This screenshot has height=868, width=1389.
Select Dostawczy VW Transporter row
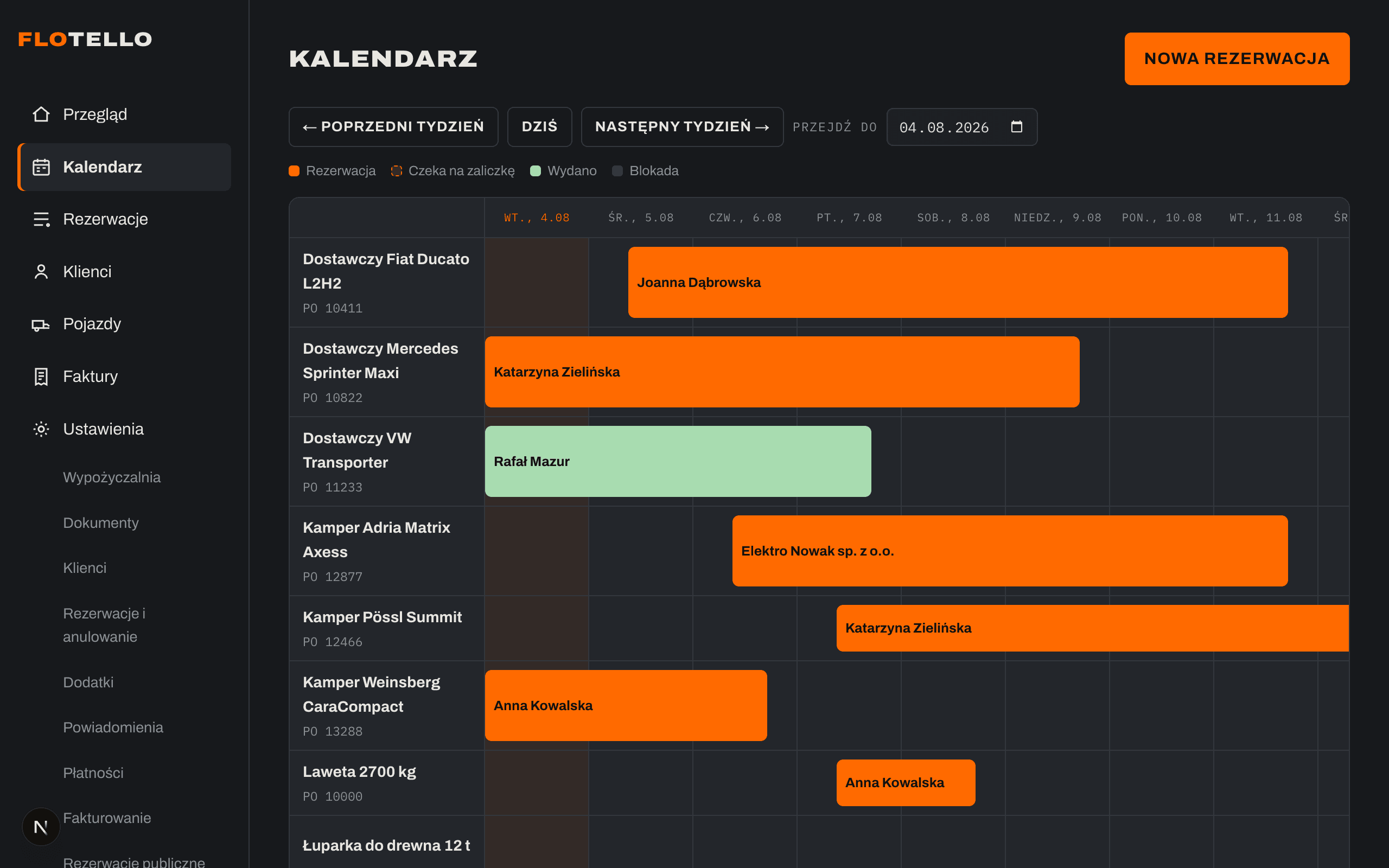pyautogui.click(x=387, y=462)
